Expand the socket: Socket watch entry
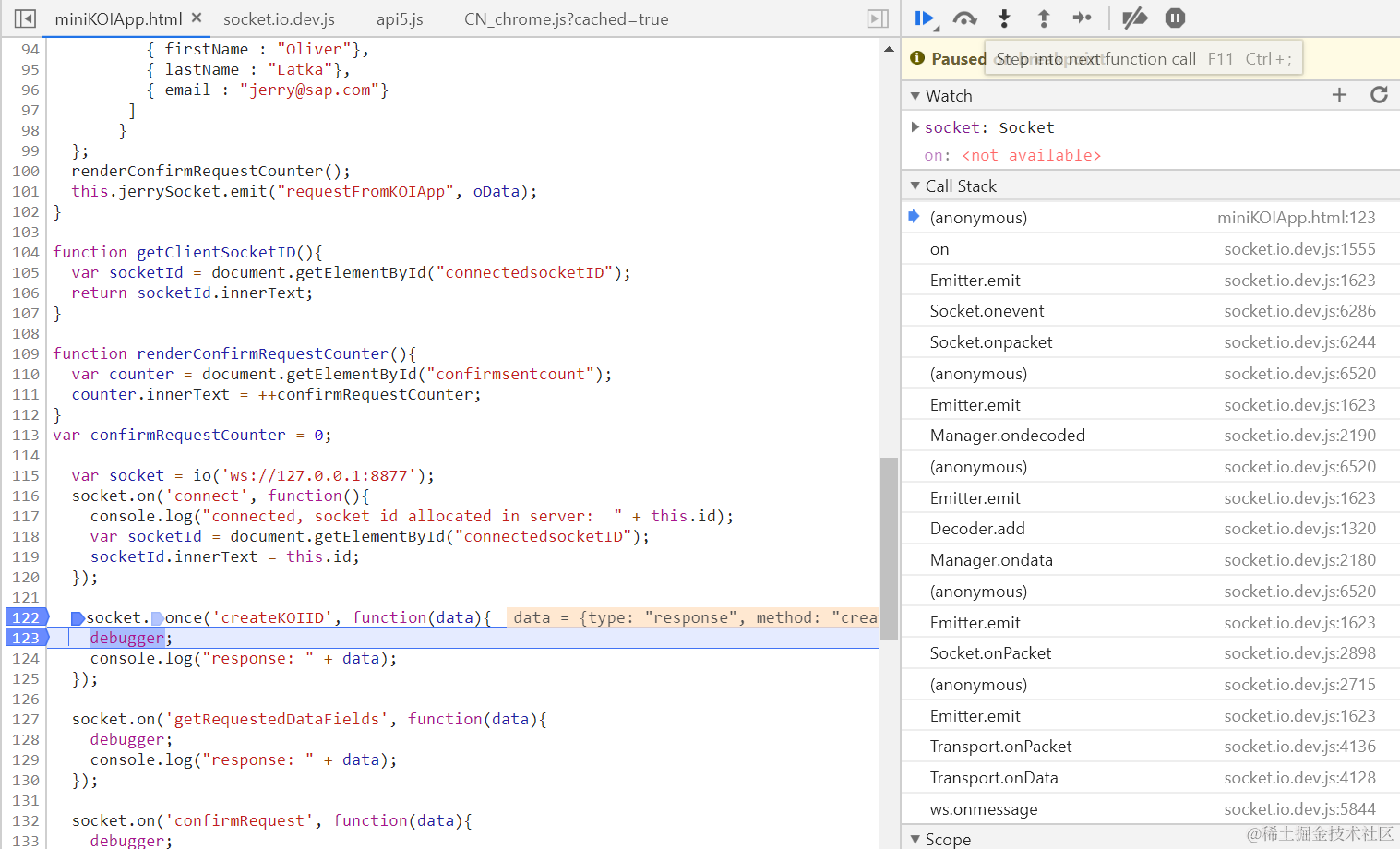Screen dimensions: 1400x849 (915, 127)
